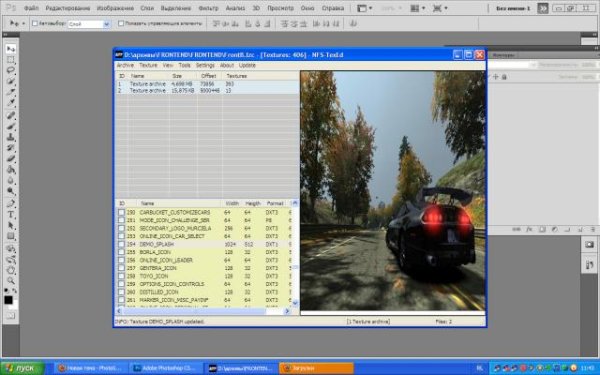This screenshot has height=375, width=600.
Task: Select the Zoom tool in toolbox
Action: pyautogui.click(x=10, y=280)
